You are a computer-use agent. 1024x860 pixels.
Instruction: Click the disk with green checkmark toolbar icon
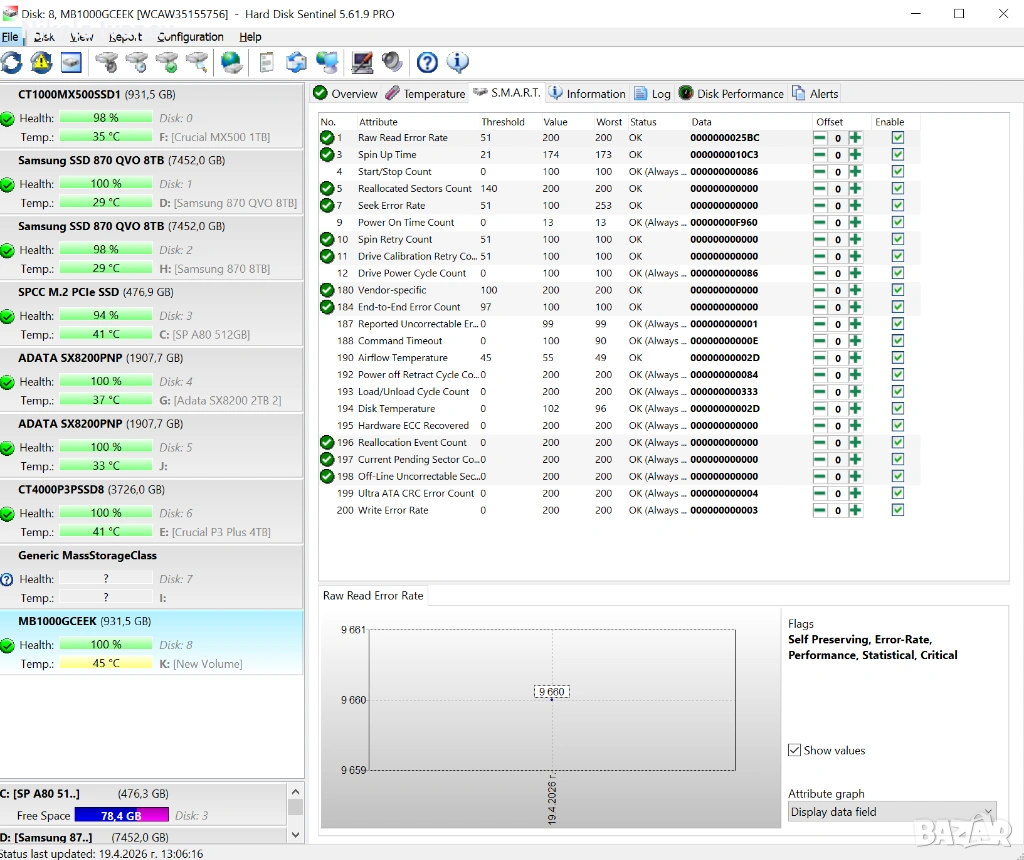(167, 63)
